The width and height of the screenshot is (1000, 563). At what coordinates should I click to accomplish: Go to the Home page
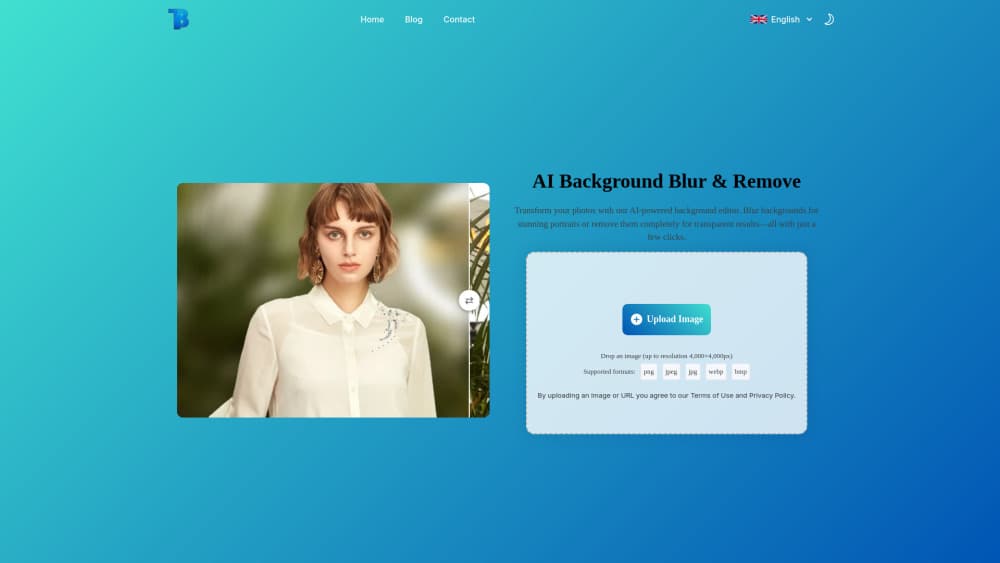tap(372, 19)
